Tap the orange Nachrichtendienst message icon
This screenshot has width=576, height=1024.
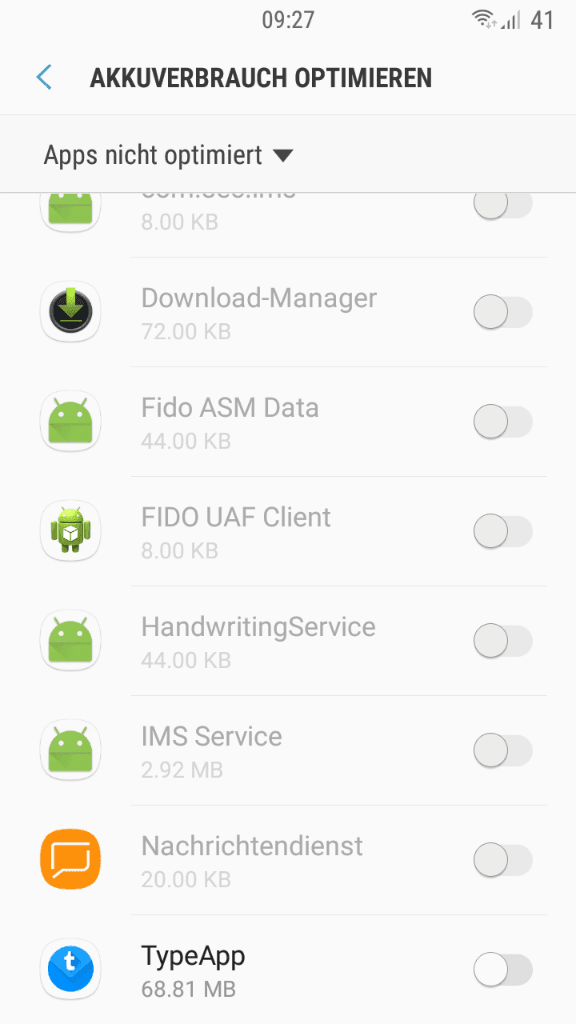pos(71,859)
